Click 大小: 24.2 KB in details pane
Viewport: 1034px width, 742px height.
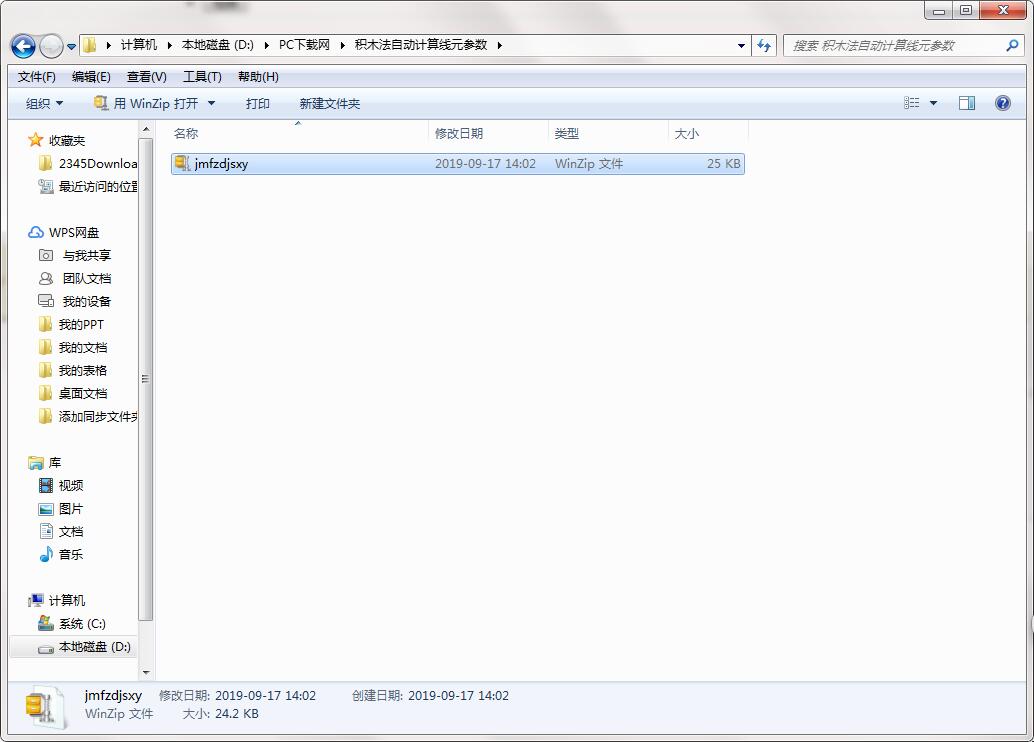pyautogui.click(x=220, y=714)
